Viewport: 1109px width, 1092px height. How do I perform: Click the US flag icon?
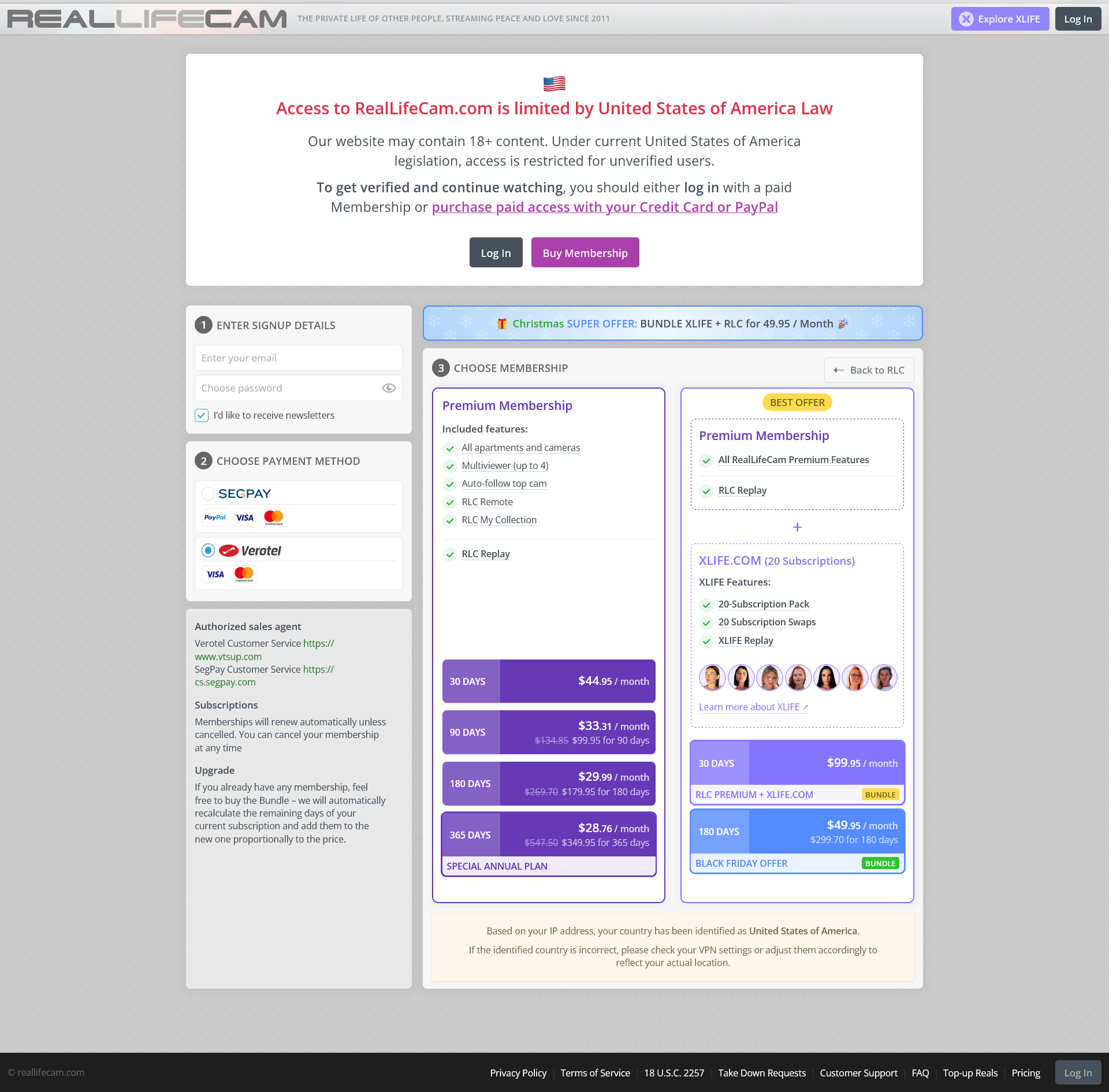pyautogui.click(x=554, y=84)
